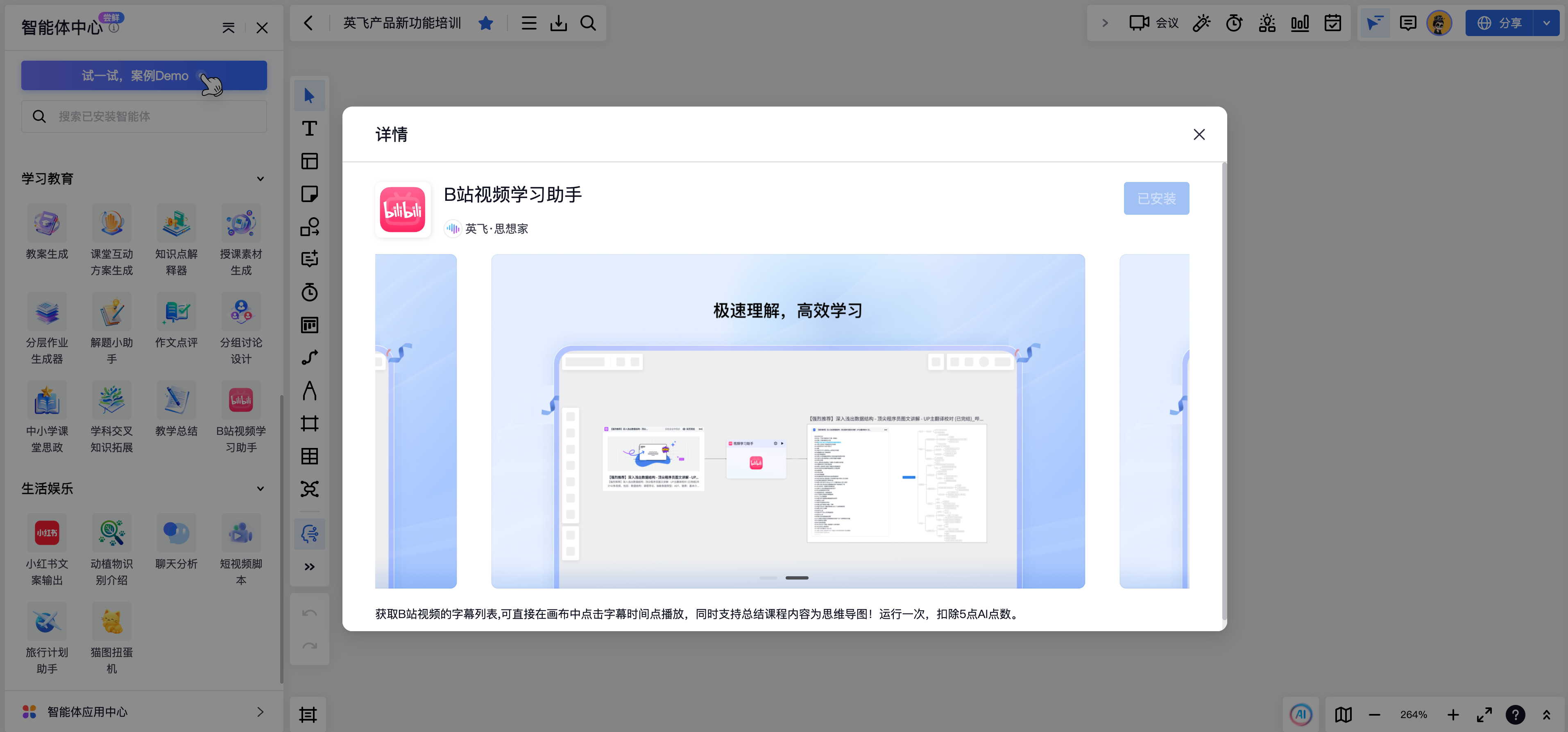Image resolution: width=1568 pixels, height=732 pixels.
Task: Open the 分组讨论设计 agent
Action: (x=241, y=329)
